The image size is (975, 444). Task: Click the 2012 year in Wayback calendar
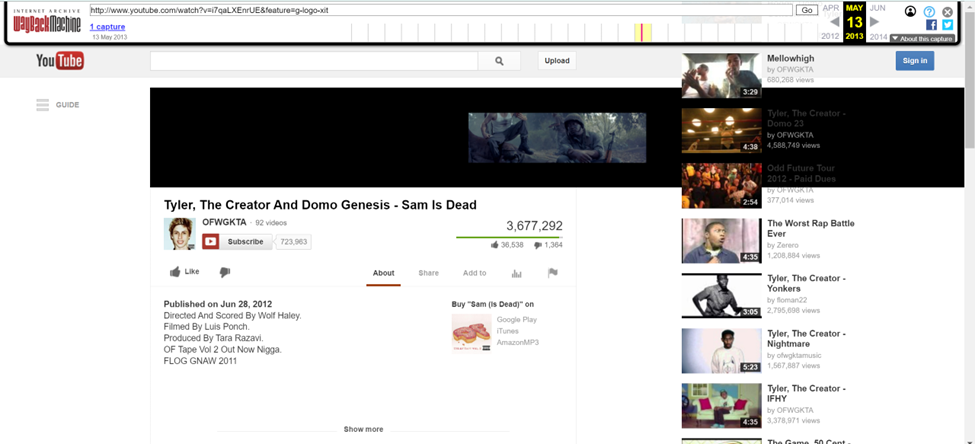(x=830, y=37)
